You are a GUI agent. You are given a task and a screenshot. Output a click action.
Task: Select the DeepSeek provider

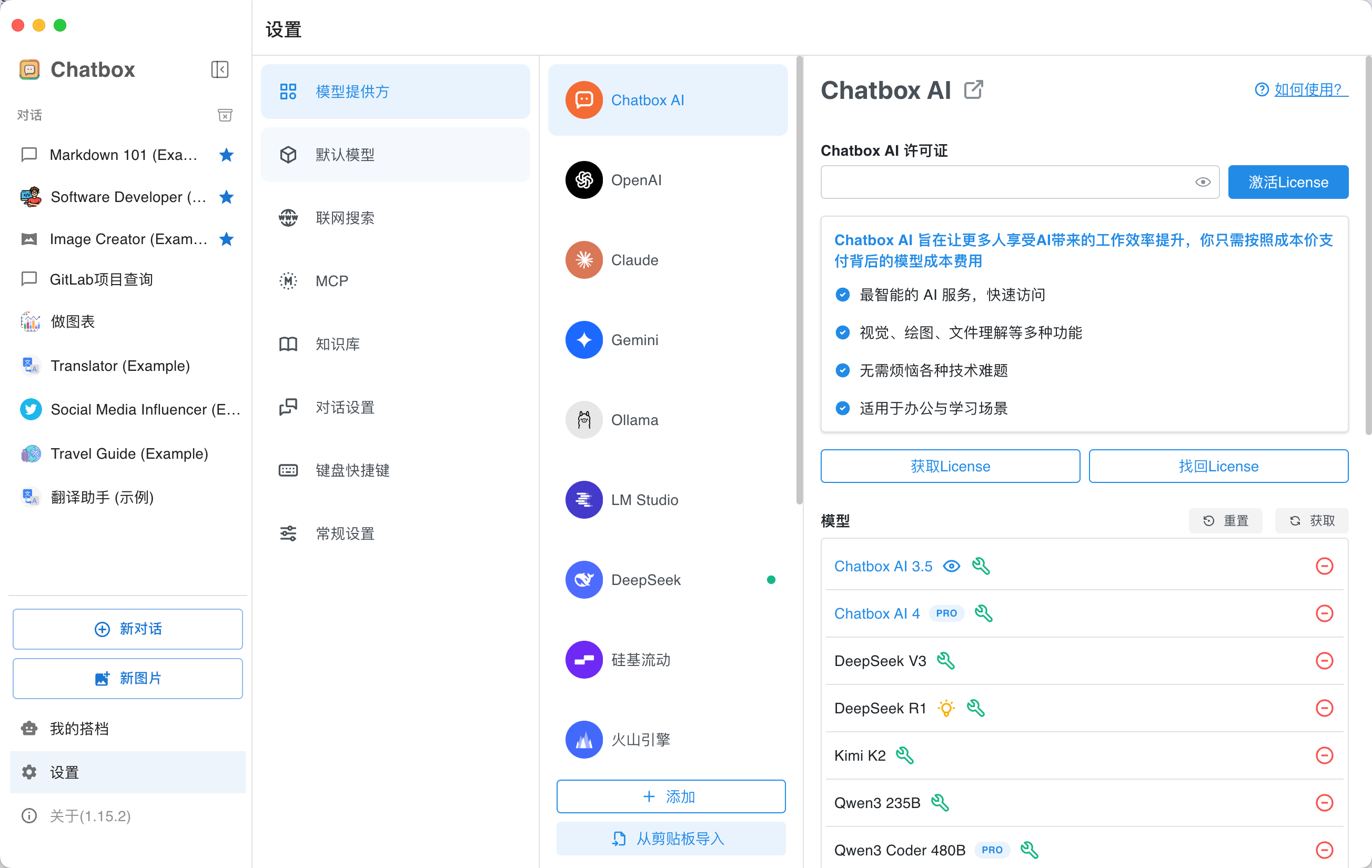coord(667,580)
